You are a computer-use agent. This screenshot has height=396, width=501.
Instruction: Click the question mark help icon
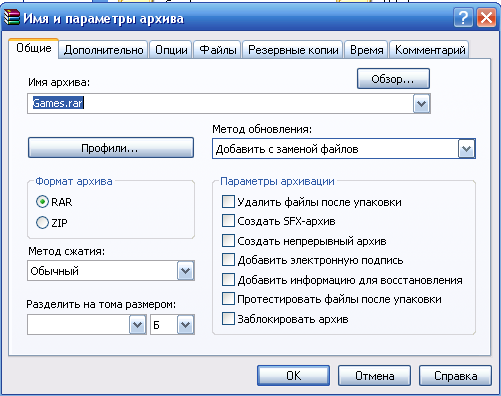[x=463, y=18]
